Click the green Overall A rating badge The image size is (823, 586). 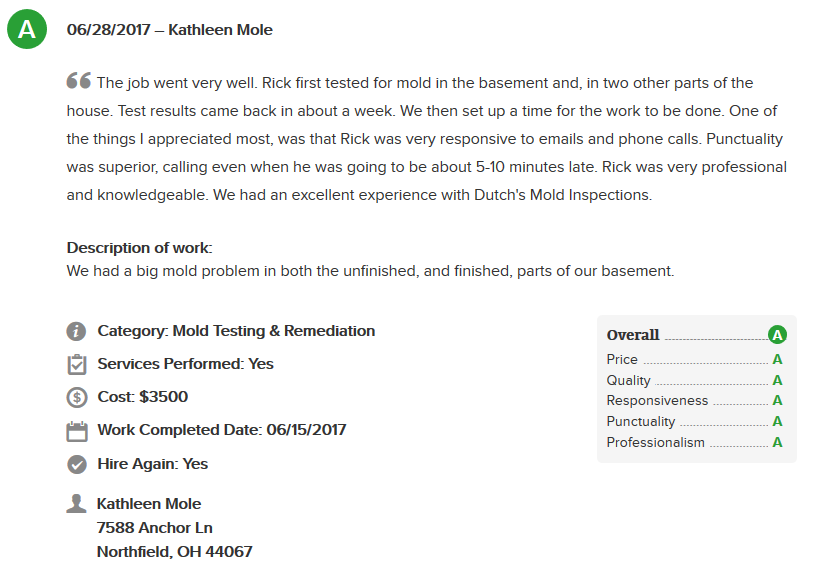(x=777, y=334)
